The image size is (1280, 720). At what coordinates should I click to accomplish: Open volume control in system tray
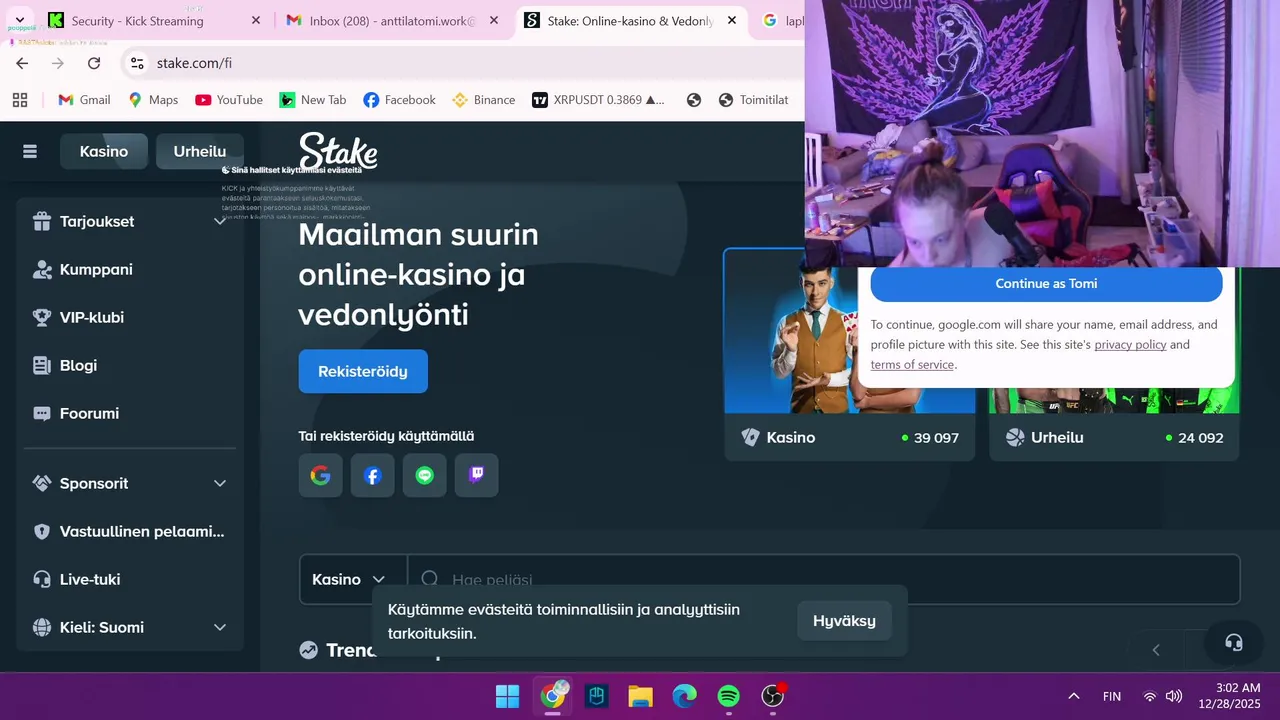click(1174, 696)
